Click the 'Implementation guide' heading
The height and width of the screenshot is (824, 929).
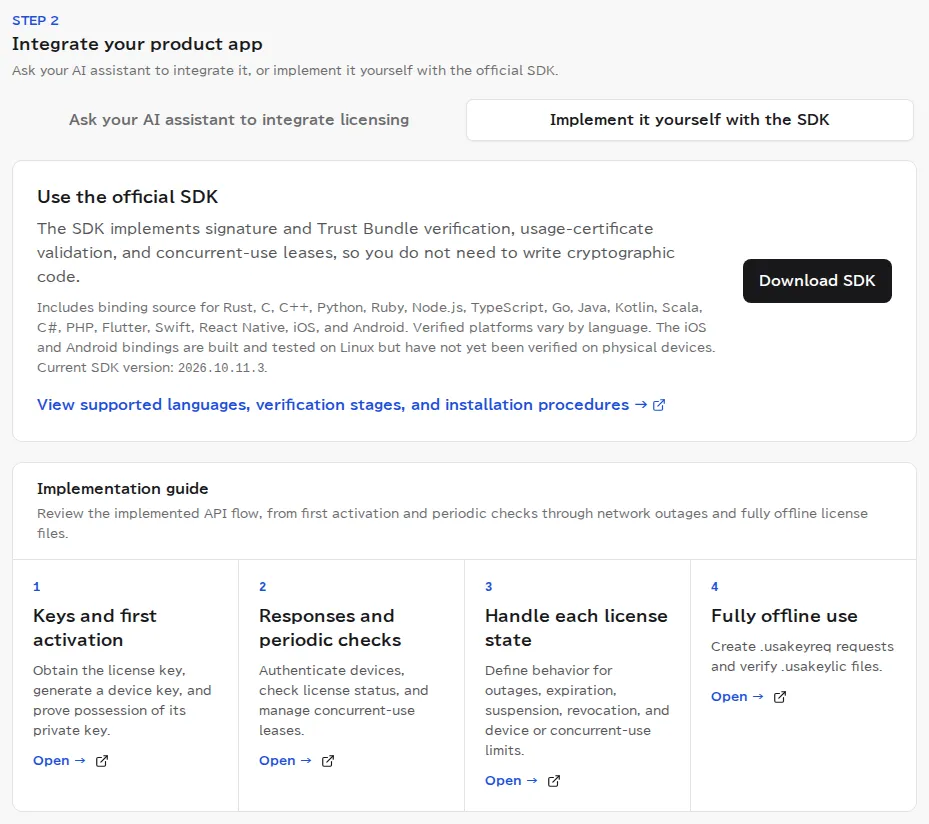click(x=123, y=489)
